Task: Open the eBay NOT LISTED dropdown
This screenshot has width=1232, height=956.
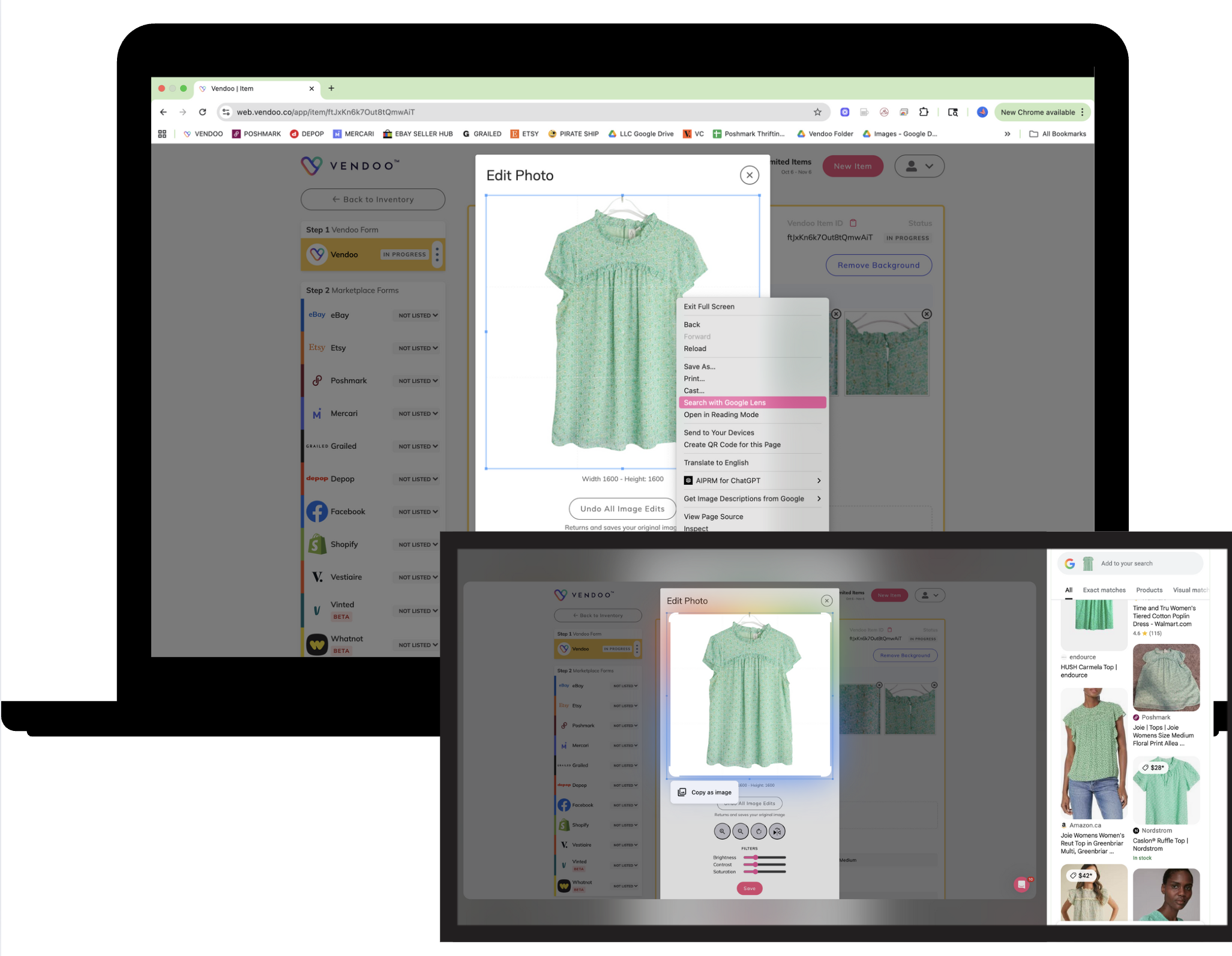Action: pos(416,314)
